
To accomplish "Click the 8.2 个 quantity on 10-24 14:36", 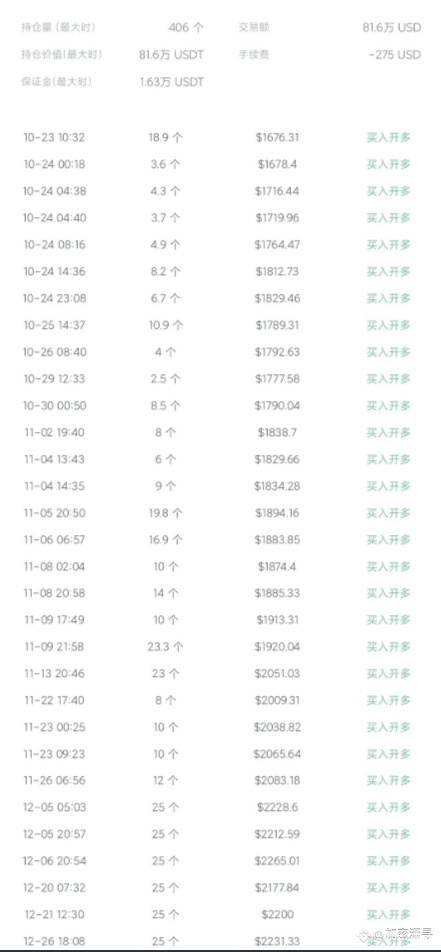I will pos(165,272).
